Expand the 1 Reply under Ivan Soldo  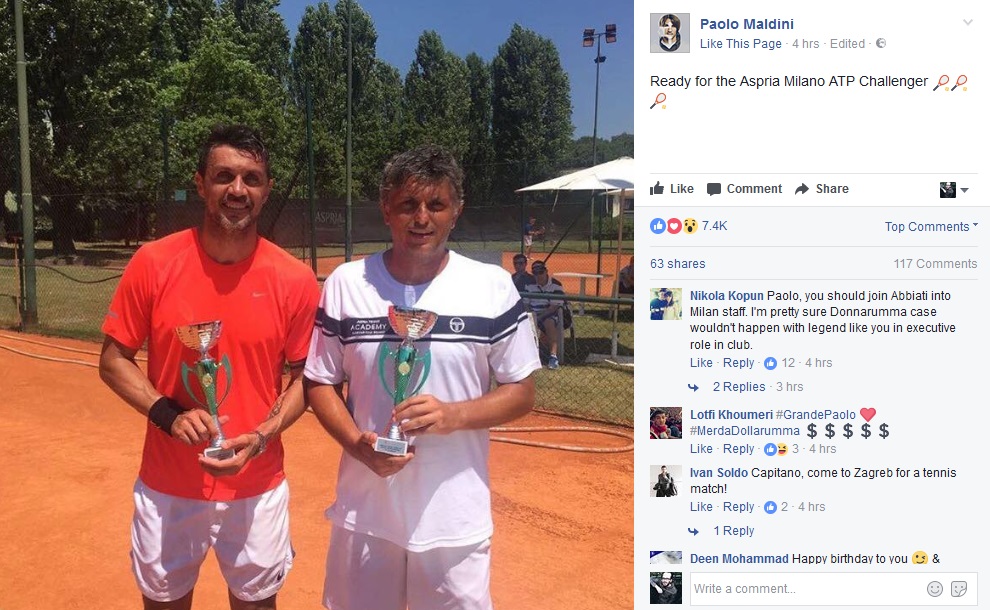coord(734,530)
